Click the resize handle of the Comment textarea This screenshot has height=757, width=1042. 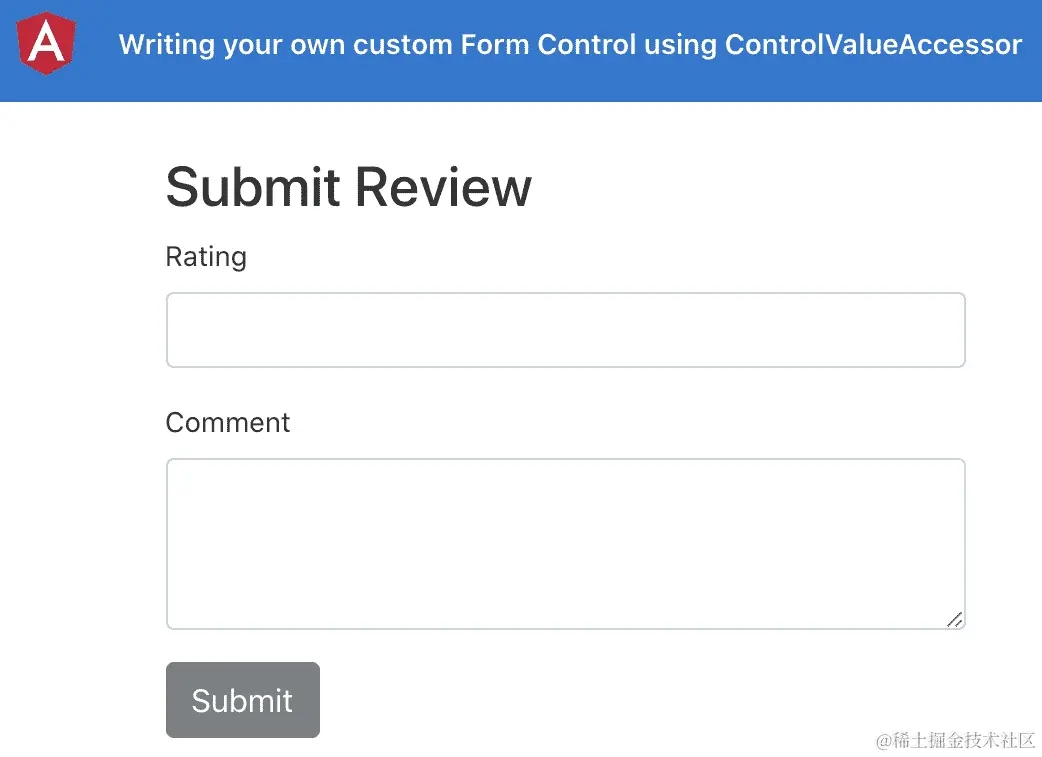[954, 619]
